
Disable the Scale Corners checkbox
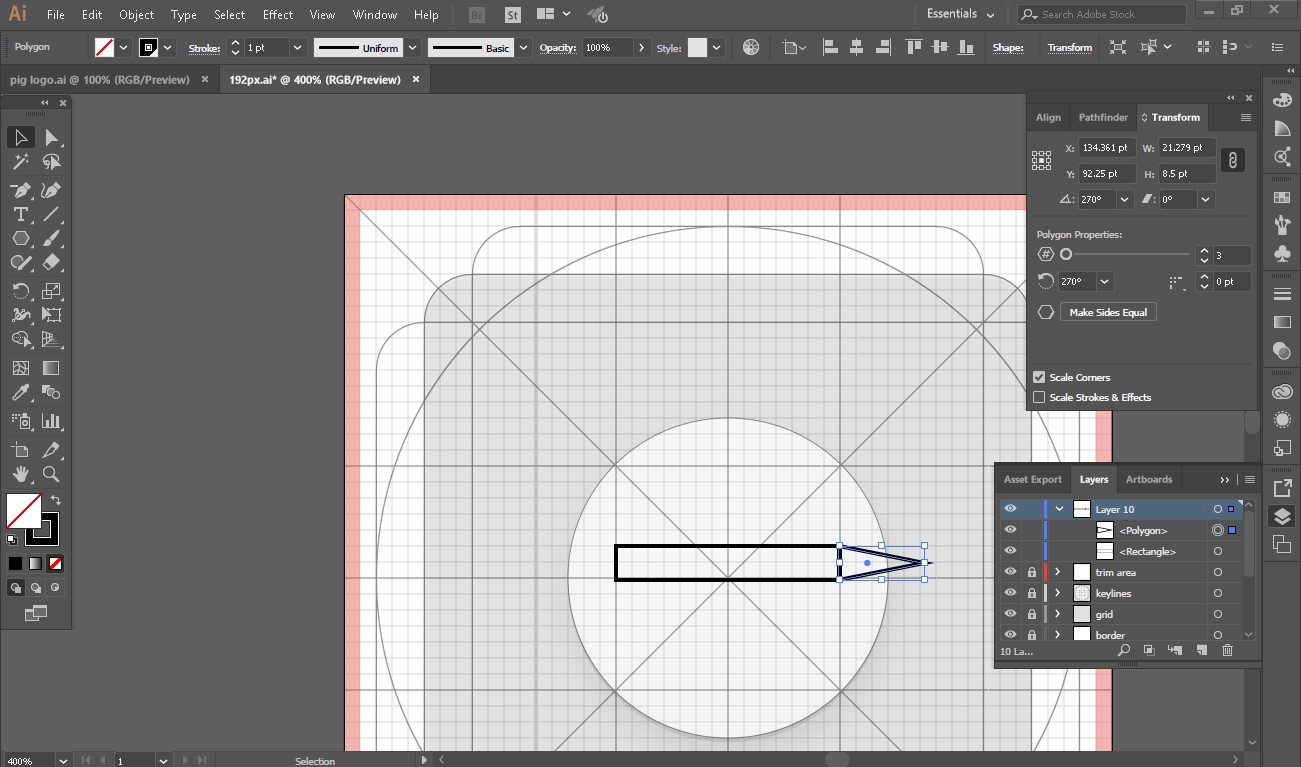point(1039,378)
